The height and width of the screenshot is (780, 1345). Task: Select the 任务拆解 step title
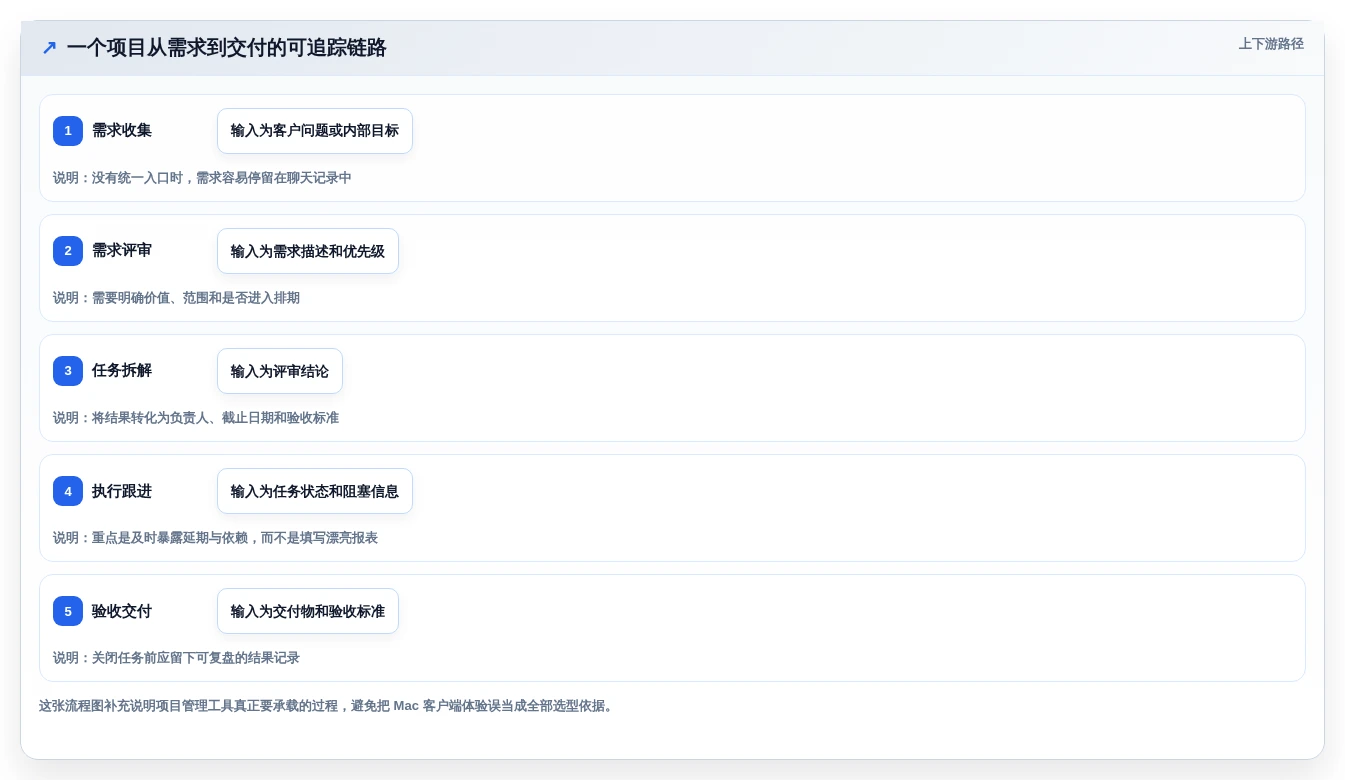click(x=122, y=371)
